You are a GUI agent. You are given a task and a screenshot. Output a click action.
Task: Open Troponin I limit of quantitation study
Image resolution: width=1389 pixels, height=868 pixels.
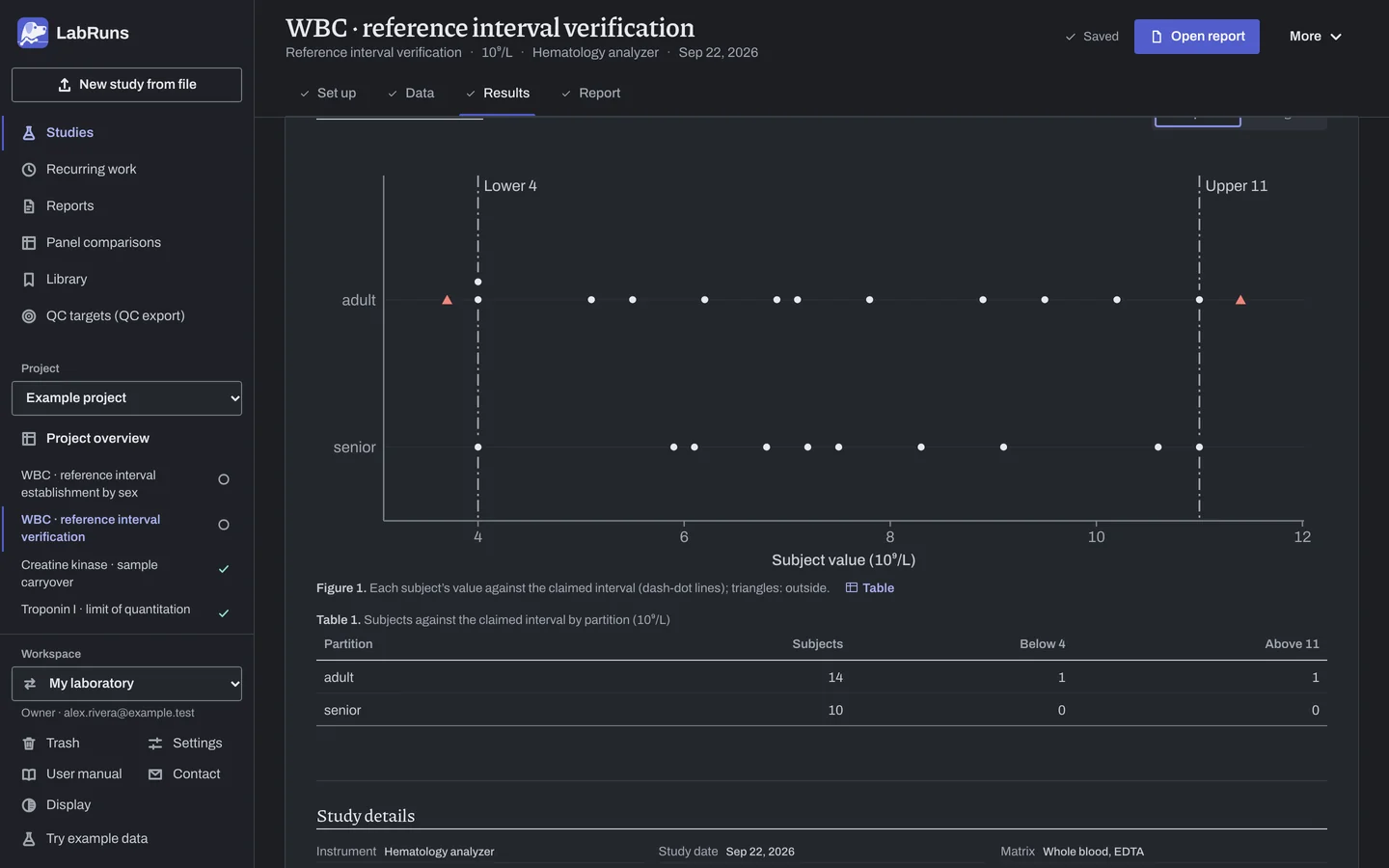pos(106,610)
